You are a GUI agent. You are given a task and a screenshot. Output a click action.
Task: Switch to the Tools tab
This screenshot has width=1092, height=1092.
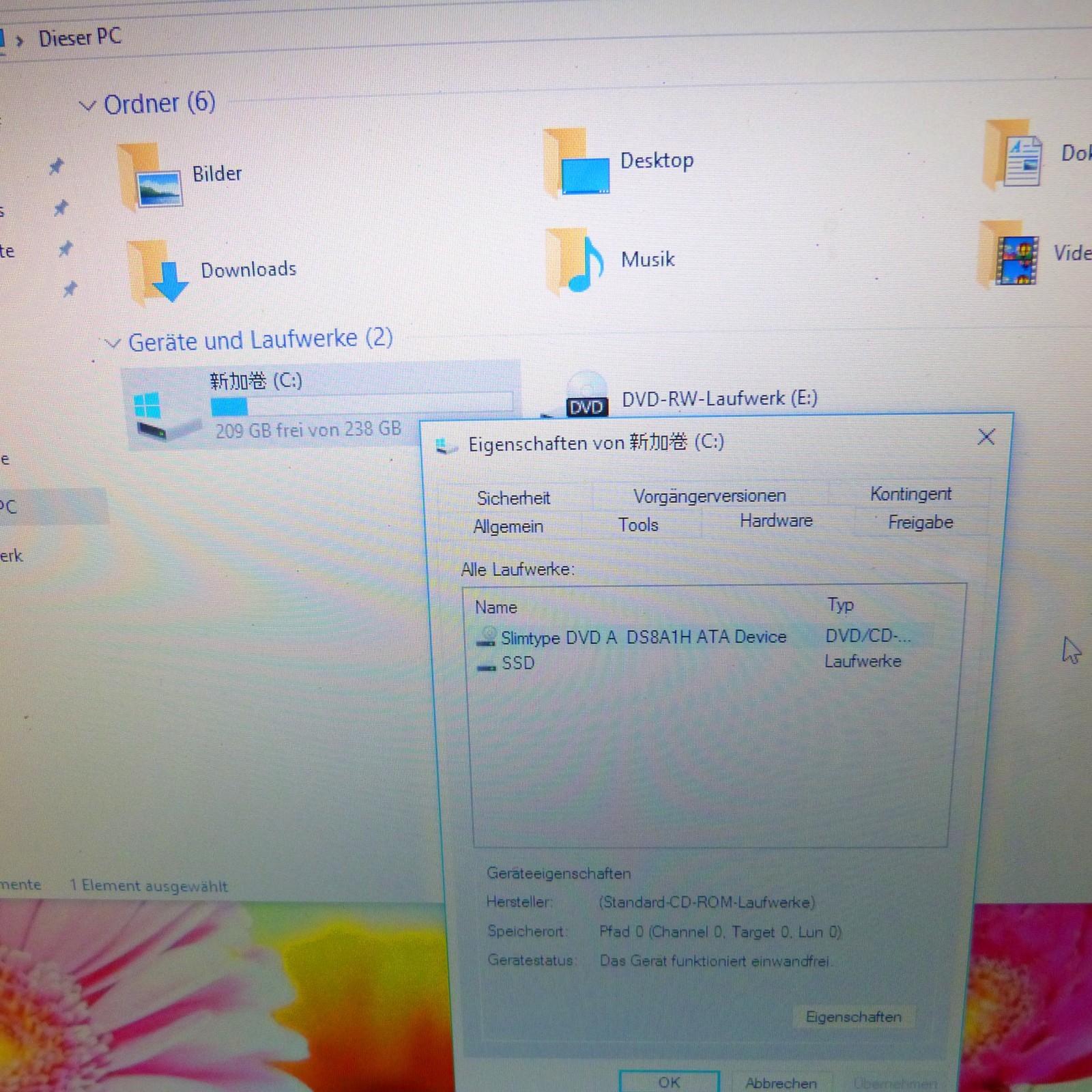638,525
